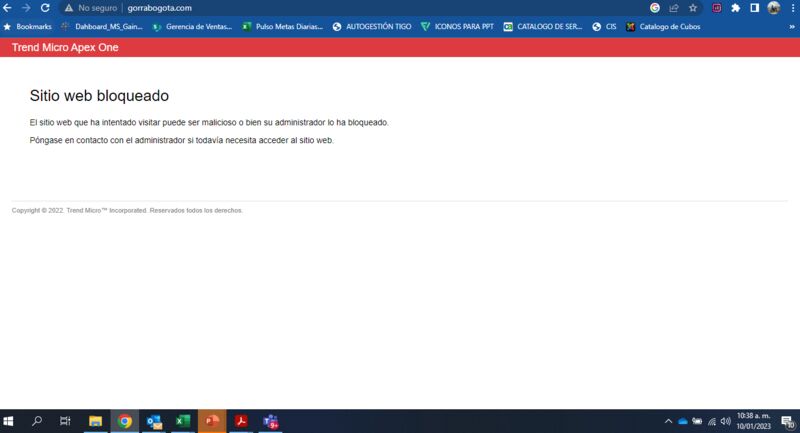
Task: Click the 'Trend Micro Apex One' banner title
Action: pyautogui.click(x=65, y=47)
